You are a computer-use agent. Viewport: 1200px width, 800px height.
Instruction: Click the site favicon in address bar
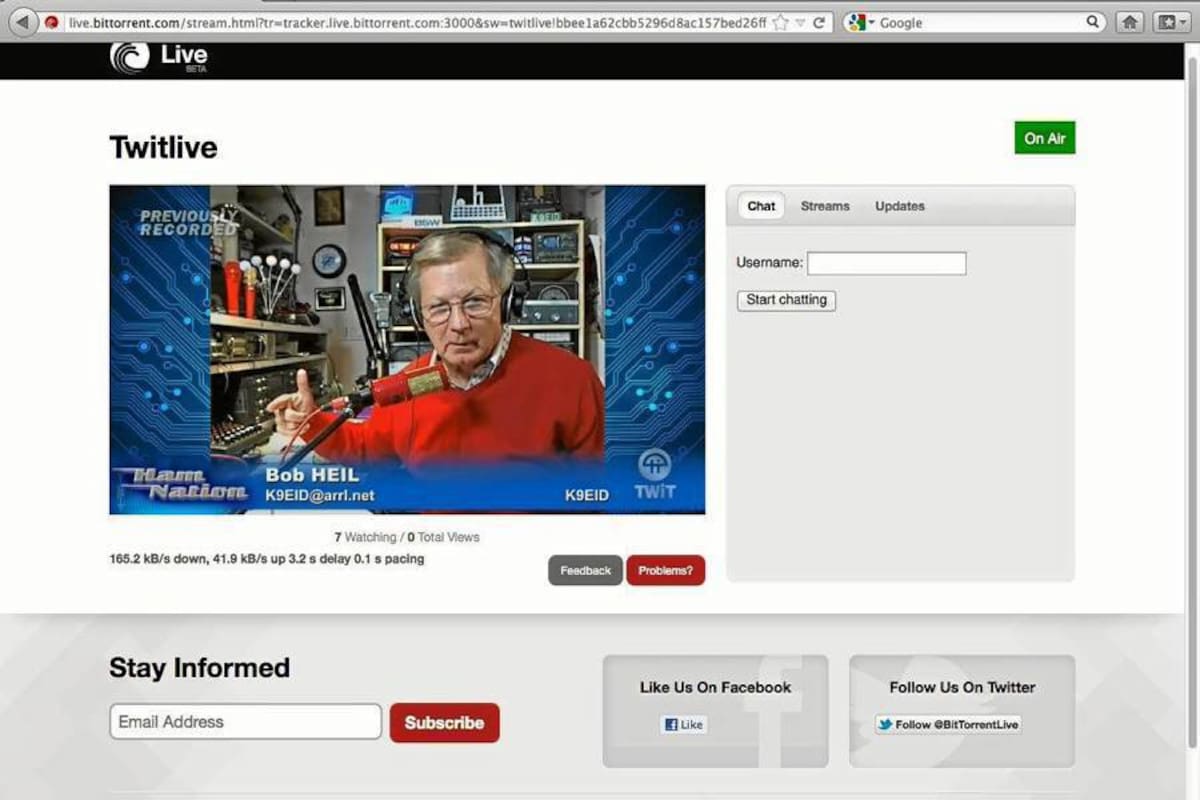(x=52, y=22)
